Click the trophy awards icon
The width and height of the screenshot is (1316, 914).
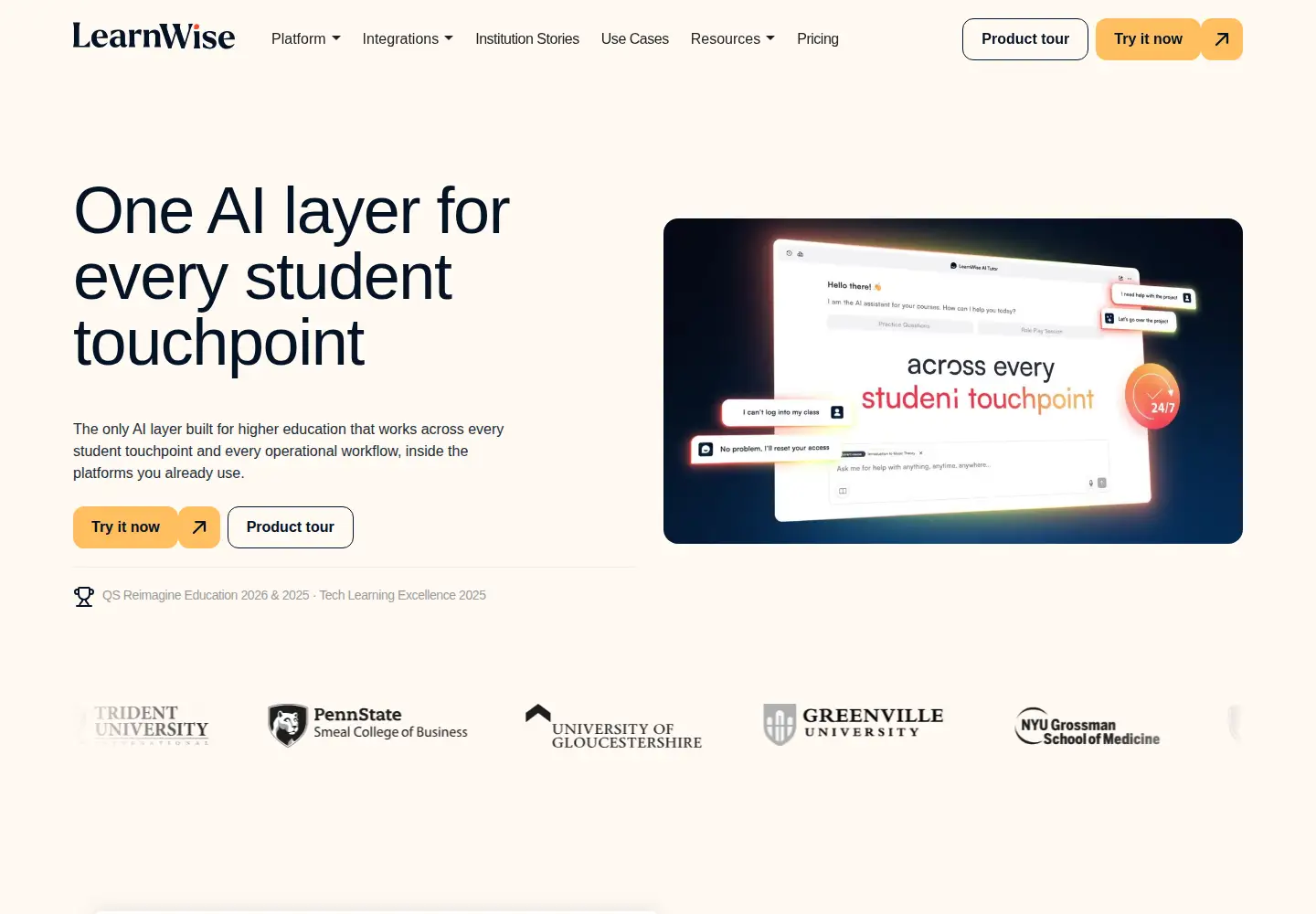tap(84, 596)
